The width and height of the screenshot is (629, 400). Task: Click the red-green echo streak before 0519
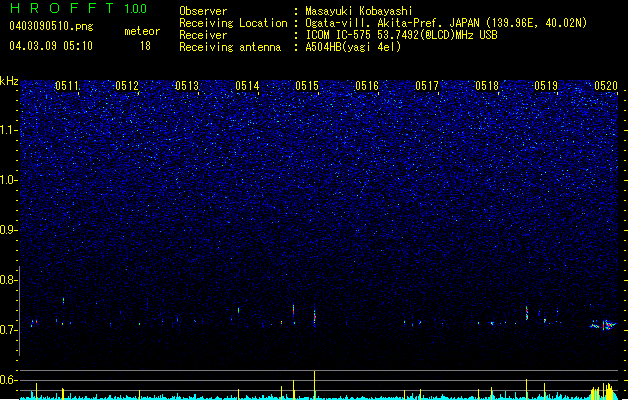(x=527, y=313)
